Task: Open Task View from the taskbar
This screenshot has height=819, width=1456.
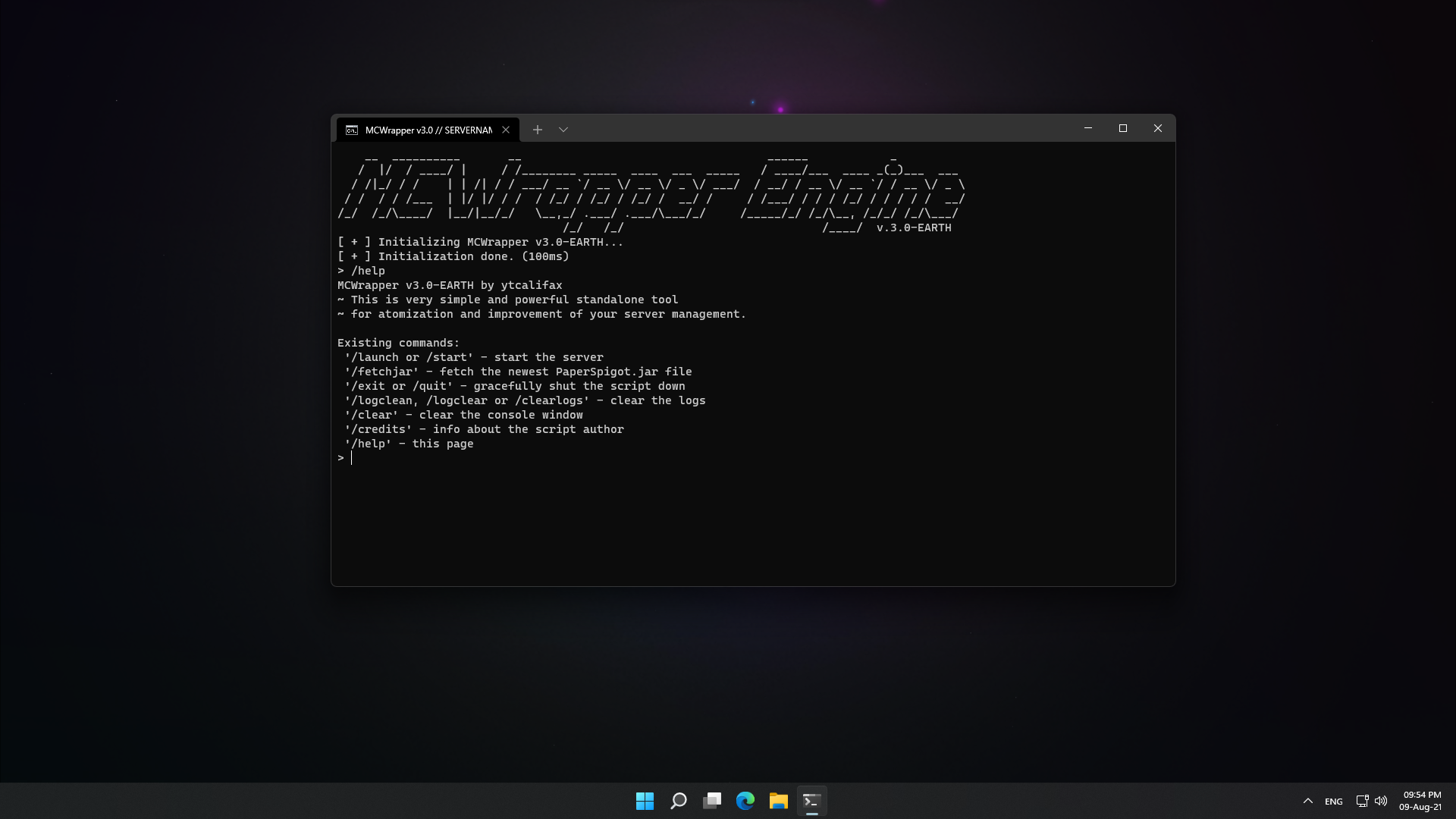Action: [x=711, y=800]
